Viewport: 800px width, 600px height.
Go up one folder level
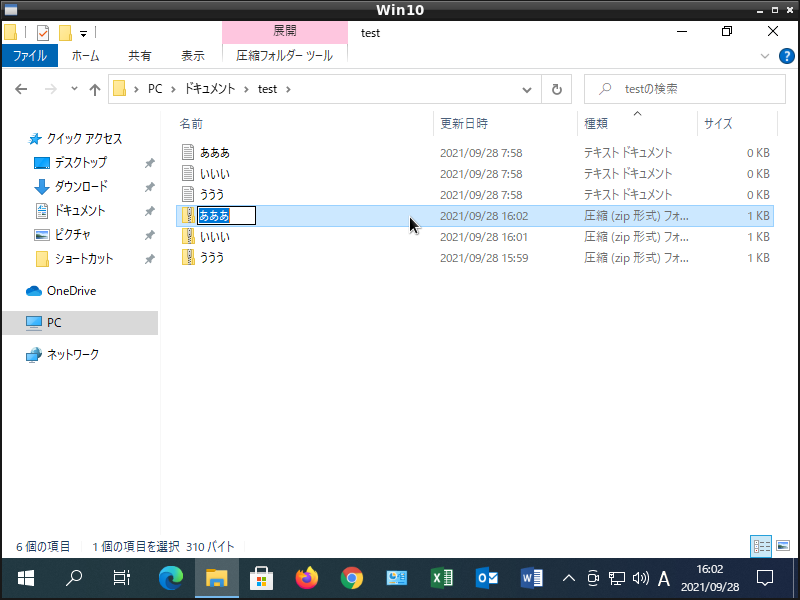coord(94,90)
